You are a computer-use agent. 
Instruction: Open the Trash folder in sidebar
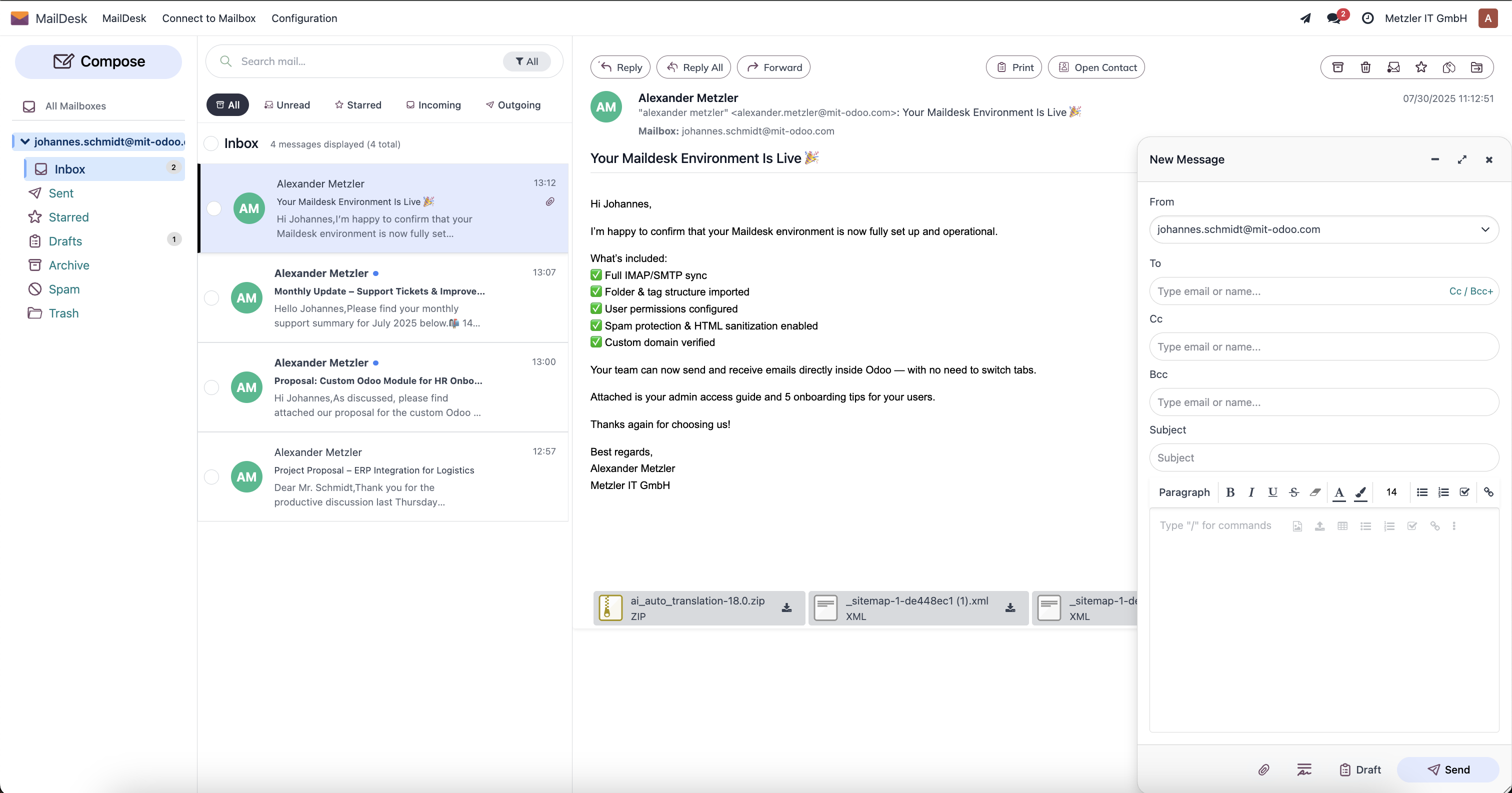[x=63, y=313]
